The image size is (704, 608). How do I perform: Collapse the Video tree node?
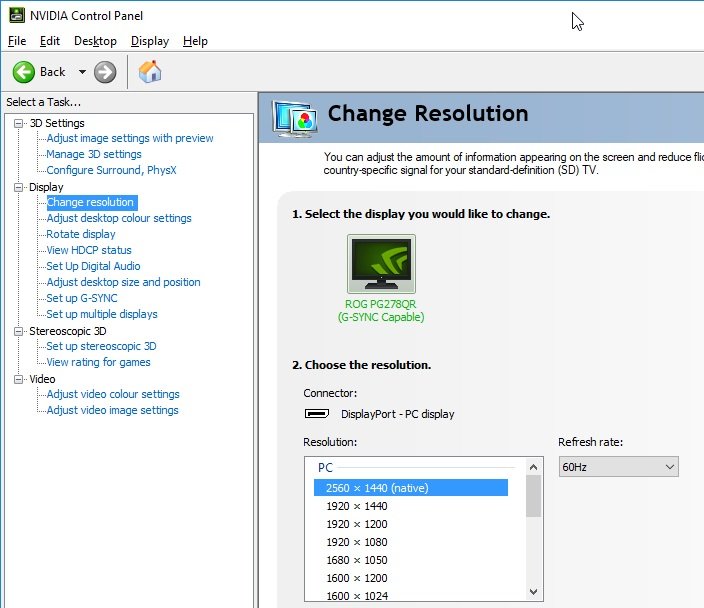(x=18, y=379)
